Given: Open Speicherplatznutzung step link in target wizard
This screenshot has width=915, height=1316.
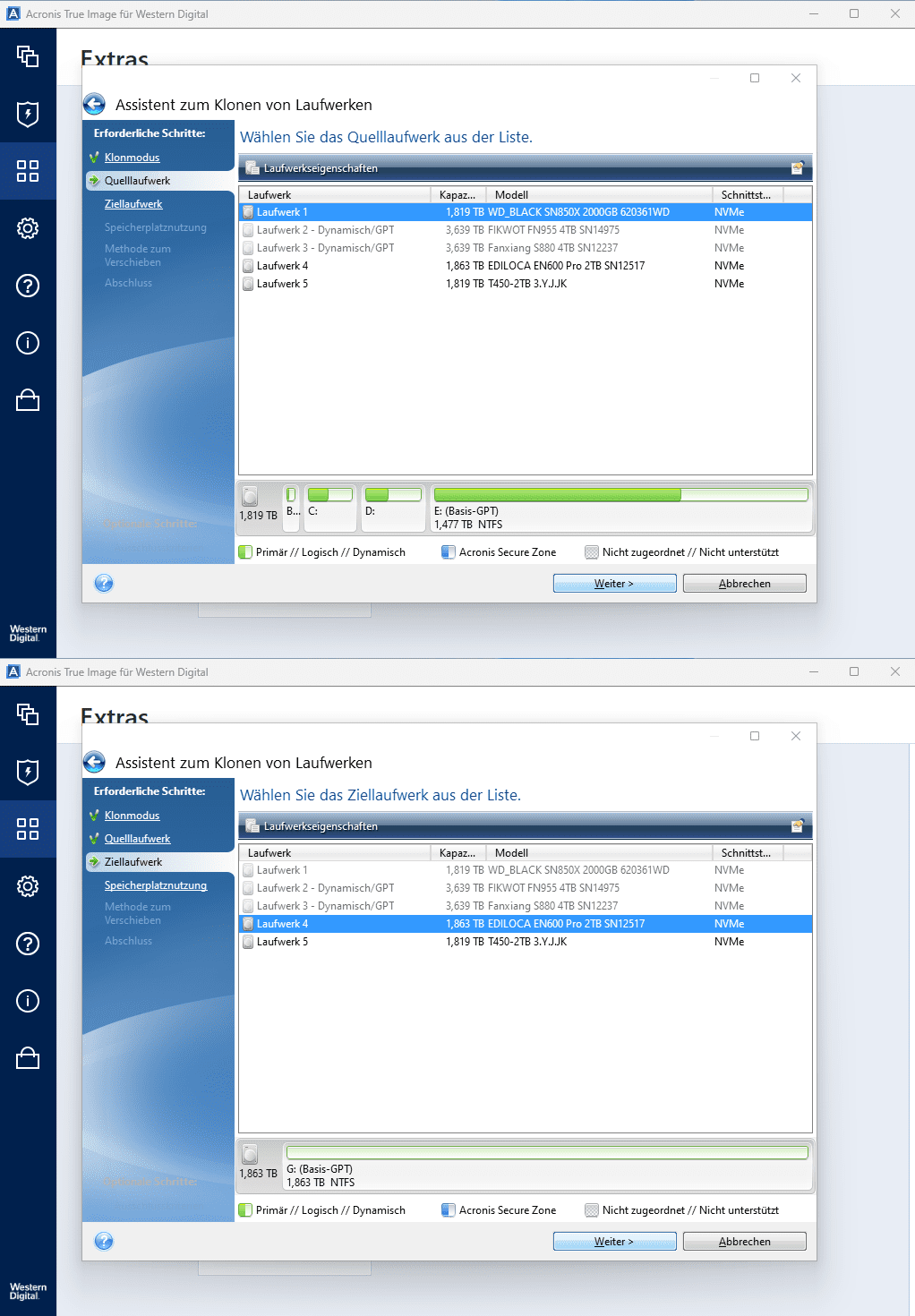Looking at the screenshot, I should (156, 885).
